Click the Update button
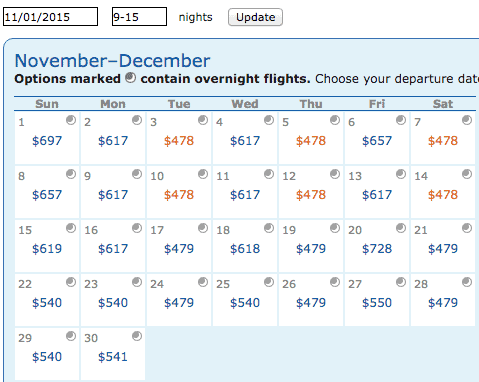479x382 pixels. point(255,17)
